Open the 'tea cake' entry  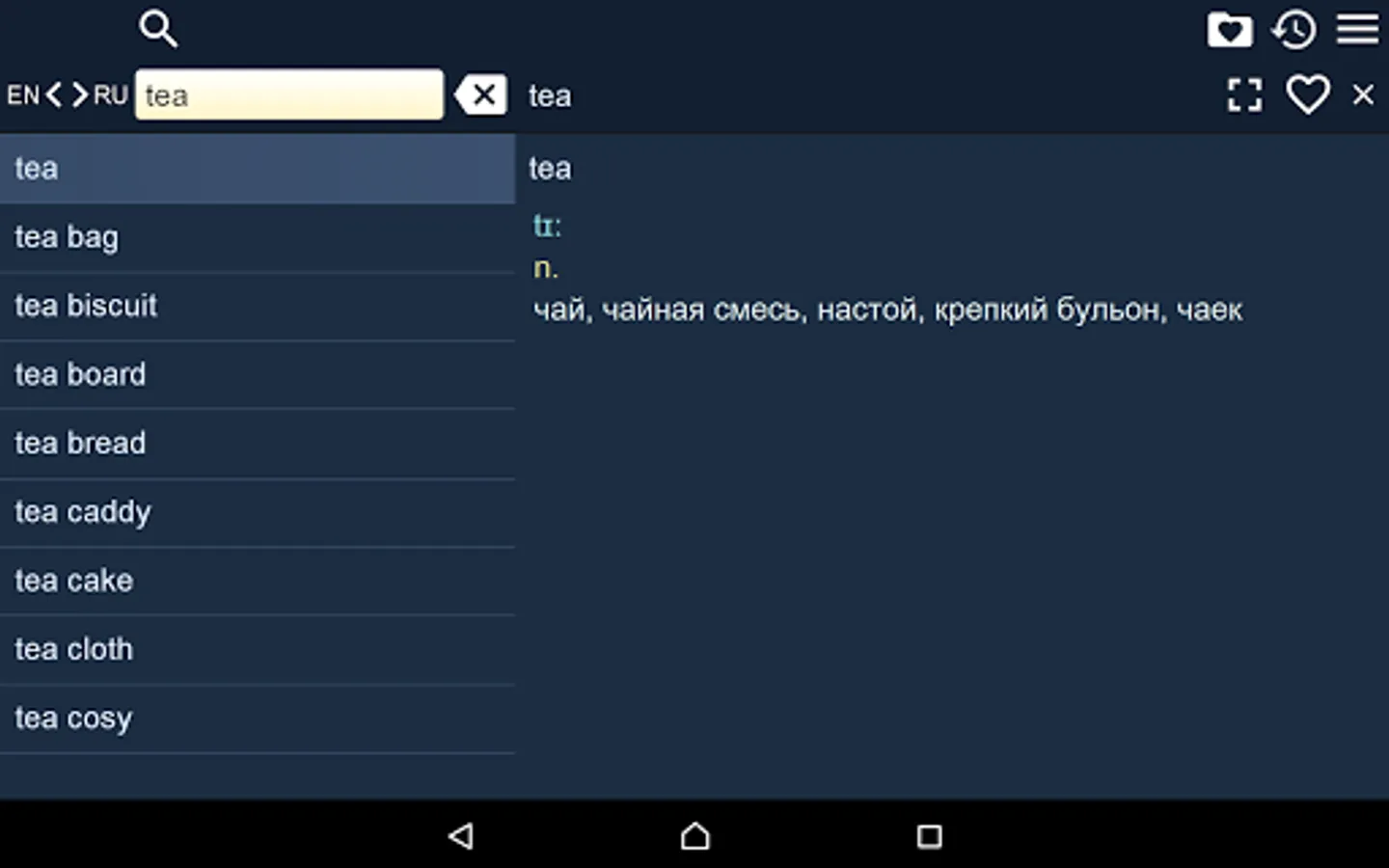[258, 581]
